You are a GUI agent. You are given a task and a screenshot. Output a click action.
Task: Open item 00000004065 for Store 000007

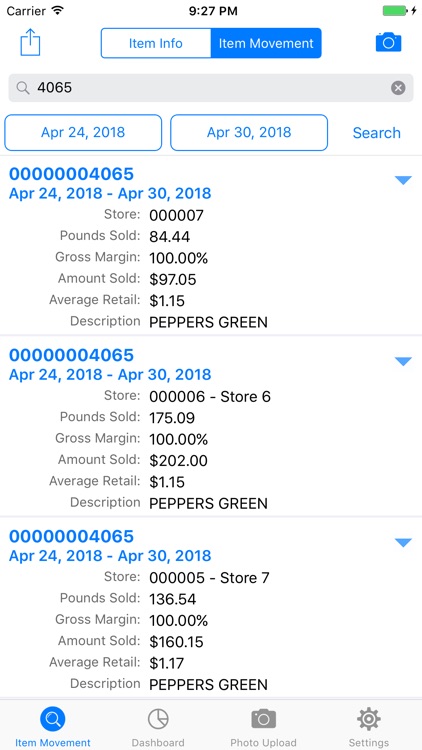point(72,174)
